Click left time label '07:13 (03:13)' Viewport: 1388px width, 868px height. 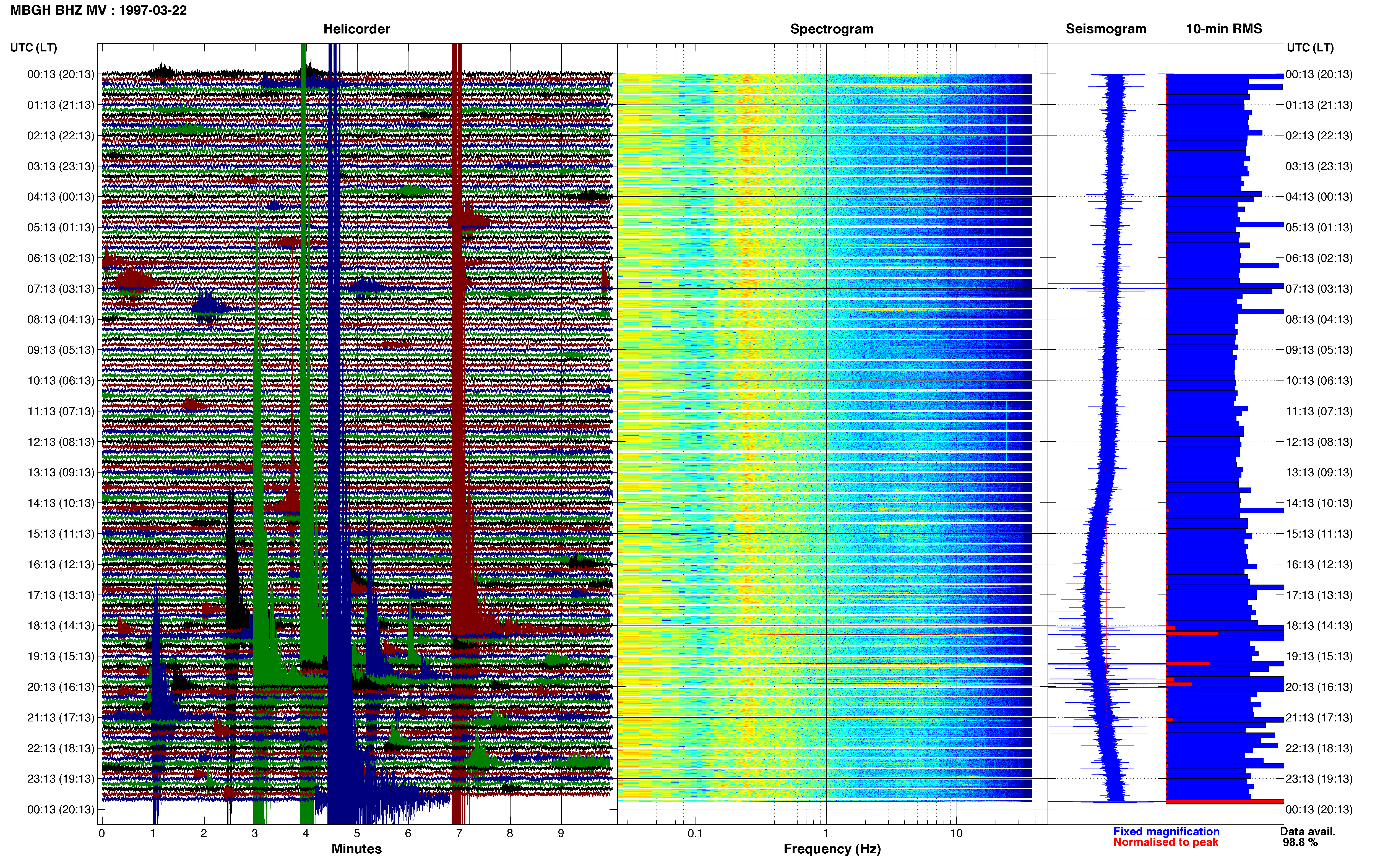click(x=61, y=288)
